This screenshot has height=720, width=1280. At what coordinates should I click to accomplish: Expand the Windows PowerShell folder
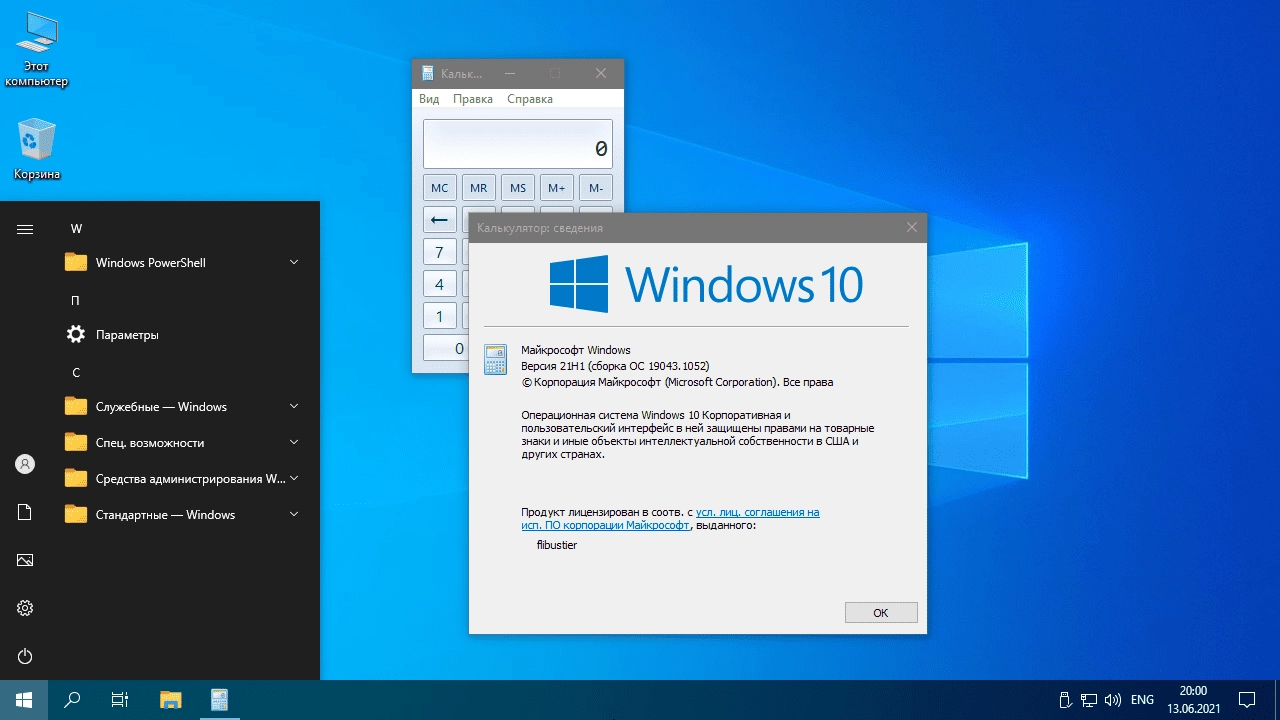tap(184, 263)
